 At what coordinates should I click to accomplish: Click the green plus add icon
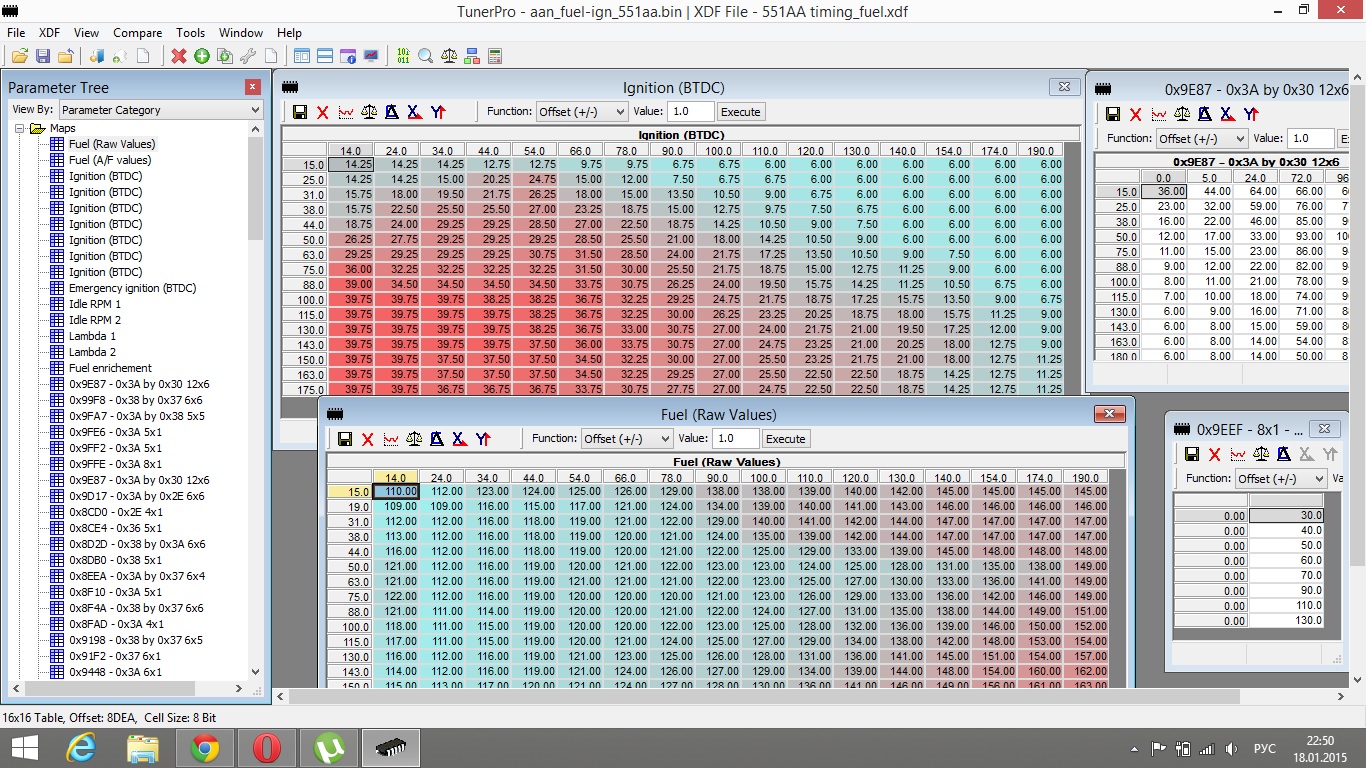(x=202, y=56)
